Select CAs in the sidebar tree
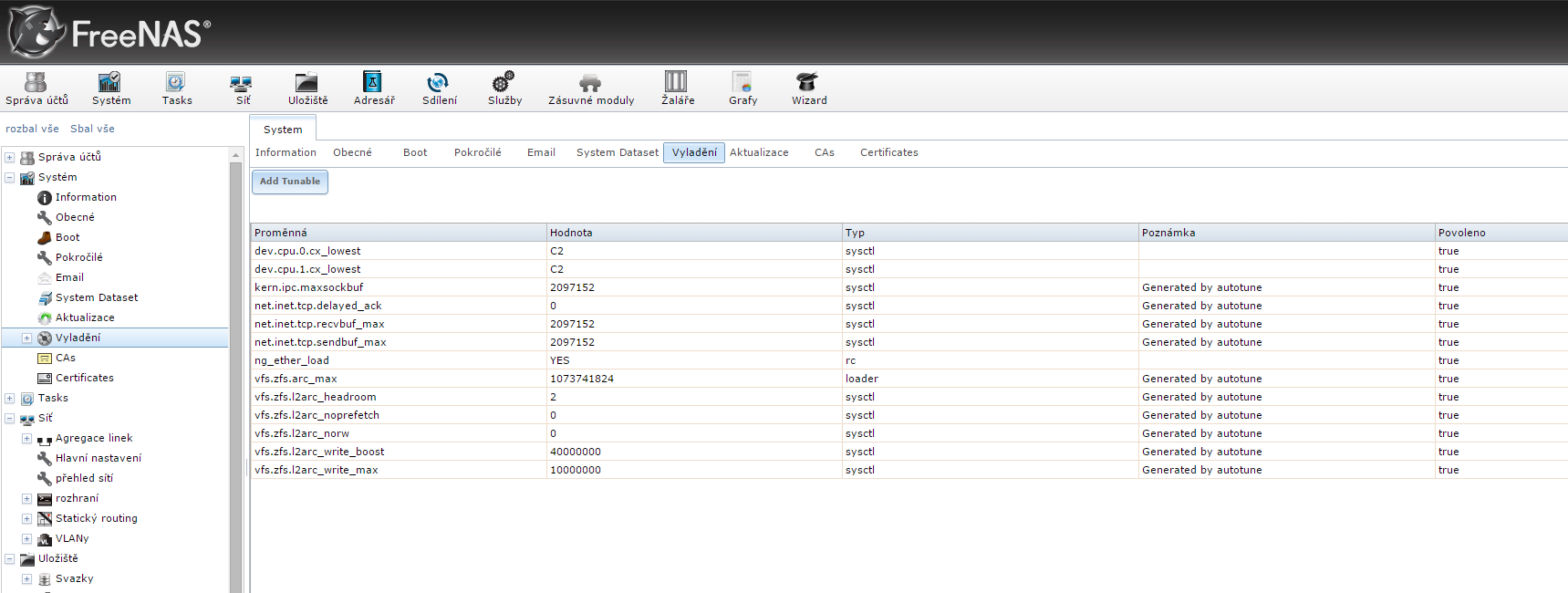Image resolution: width=1568 pixels, height=593 pixels. tap(66, 358)
